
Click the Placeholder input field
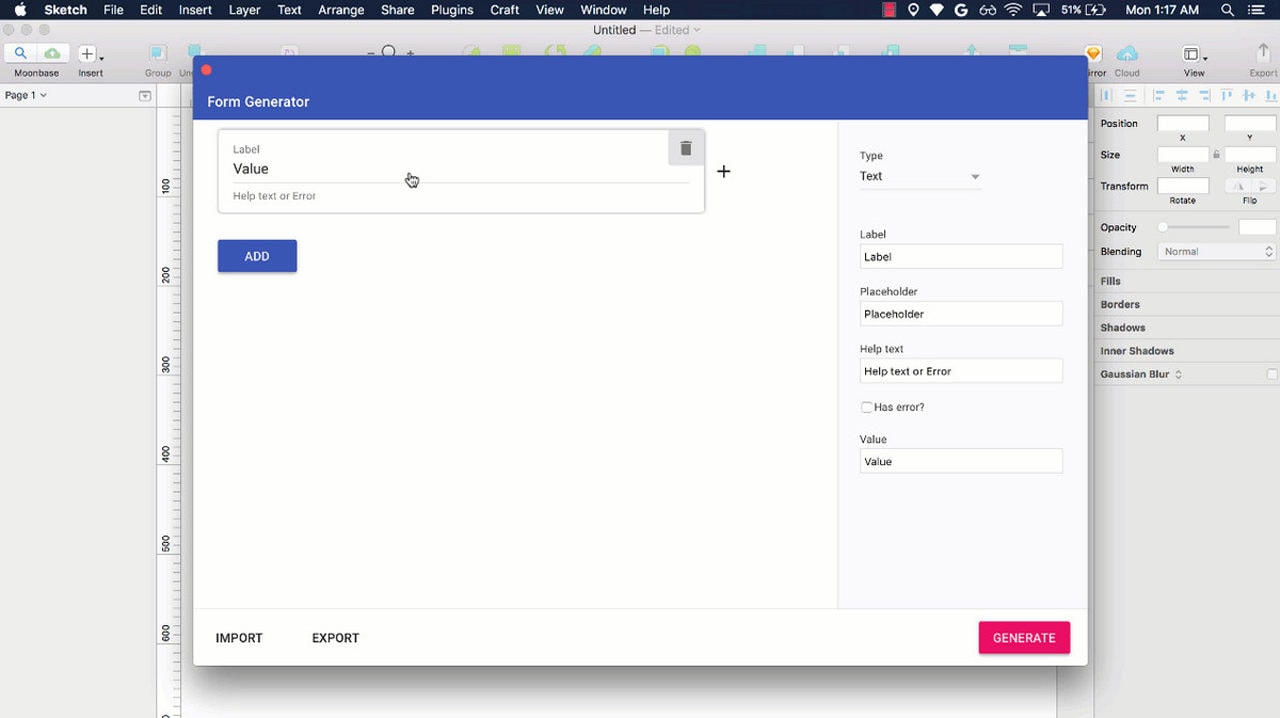[961, 314]
